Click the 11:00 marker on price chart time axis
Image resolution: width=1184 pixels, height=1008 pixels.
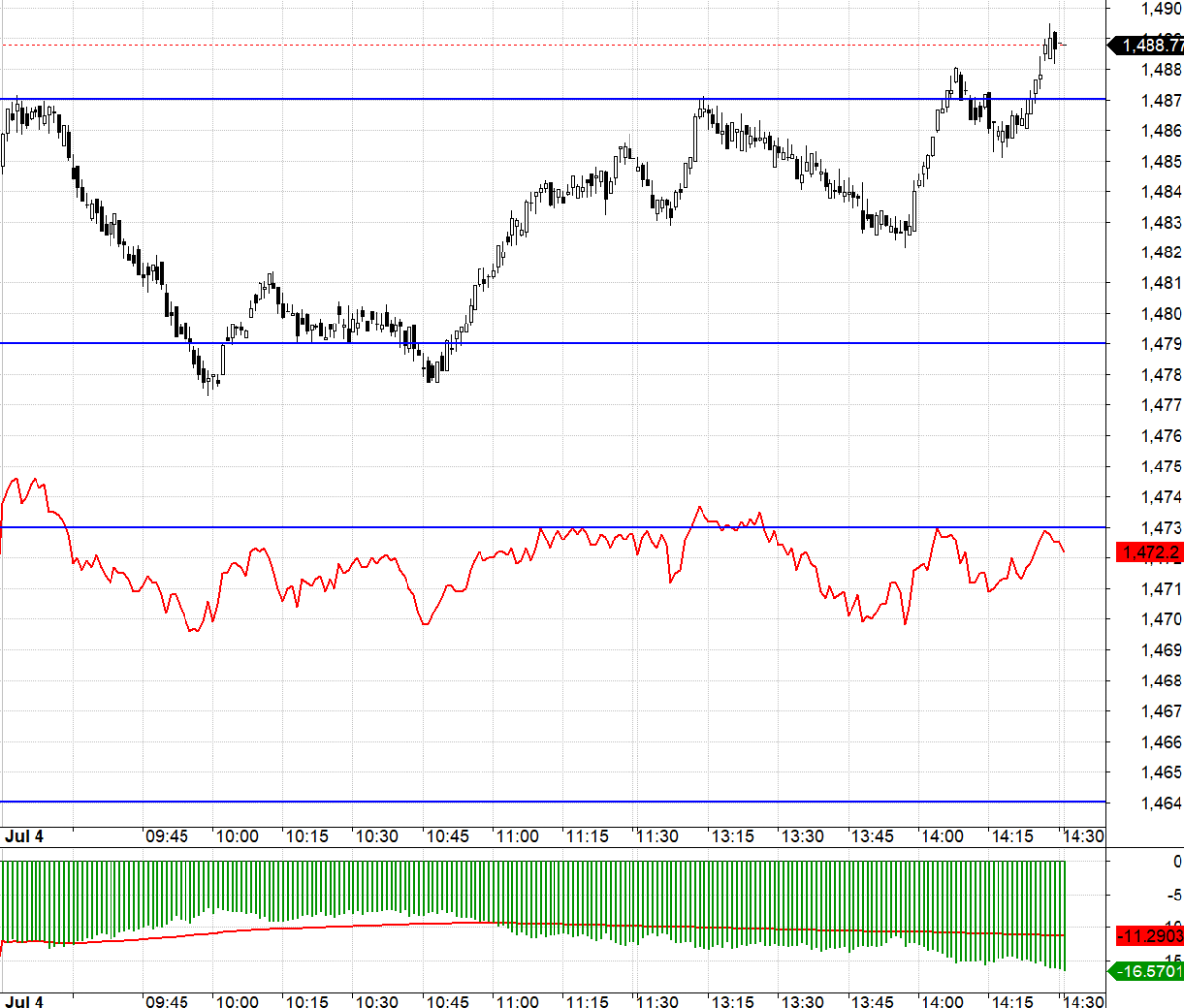pos(517,836)
